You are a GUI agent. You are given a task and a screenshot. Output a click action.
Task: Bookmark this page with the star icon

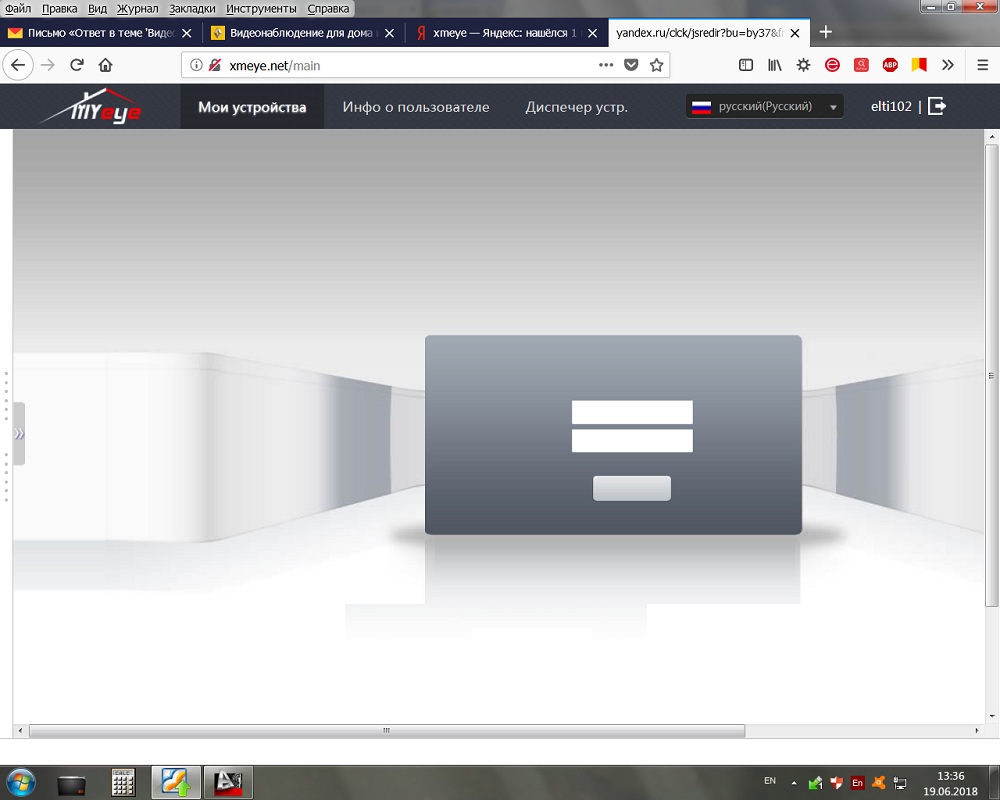coord(656,65)
